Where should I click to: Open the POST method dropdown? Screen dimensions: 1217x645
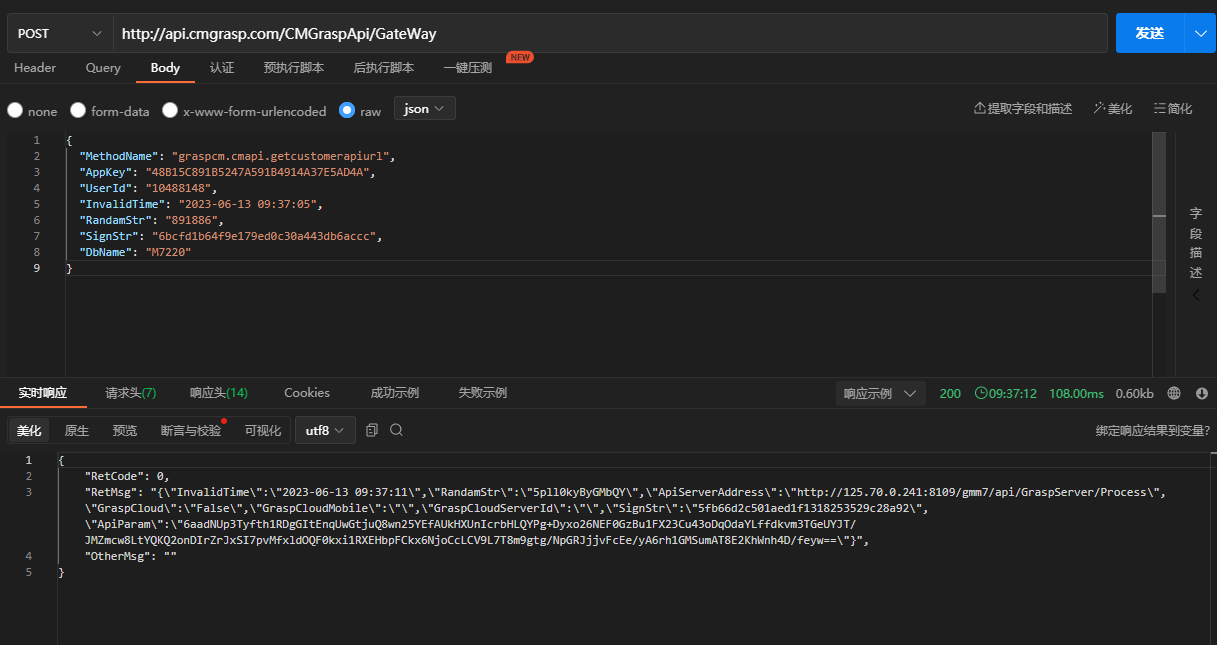pyautogui.click(x=60, y=33)
